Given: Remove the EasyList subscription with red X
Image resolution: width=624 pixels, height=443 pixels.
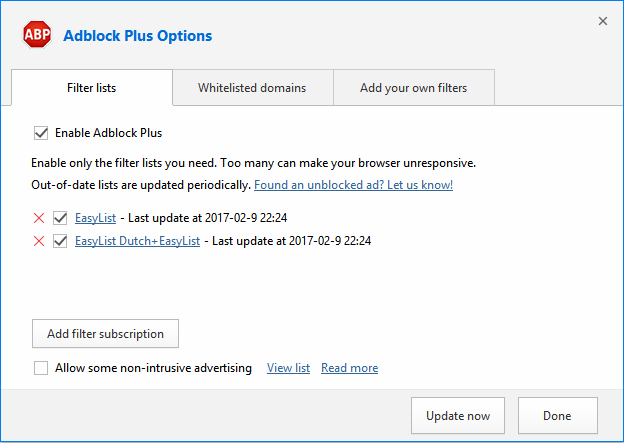Looking at the screenshot, I should click(x=39, y=218).
